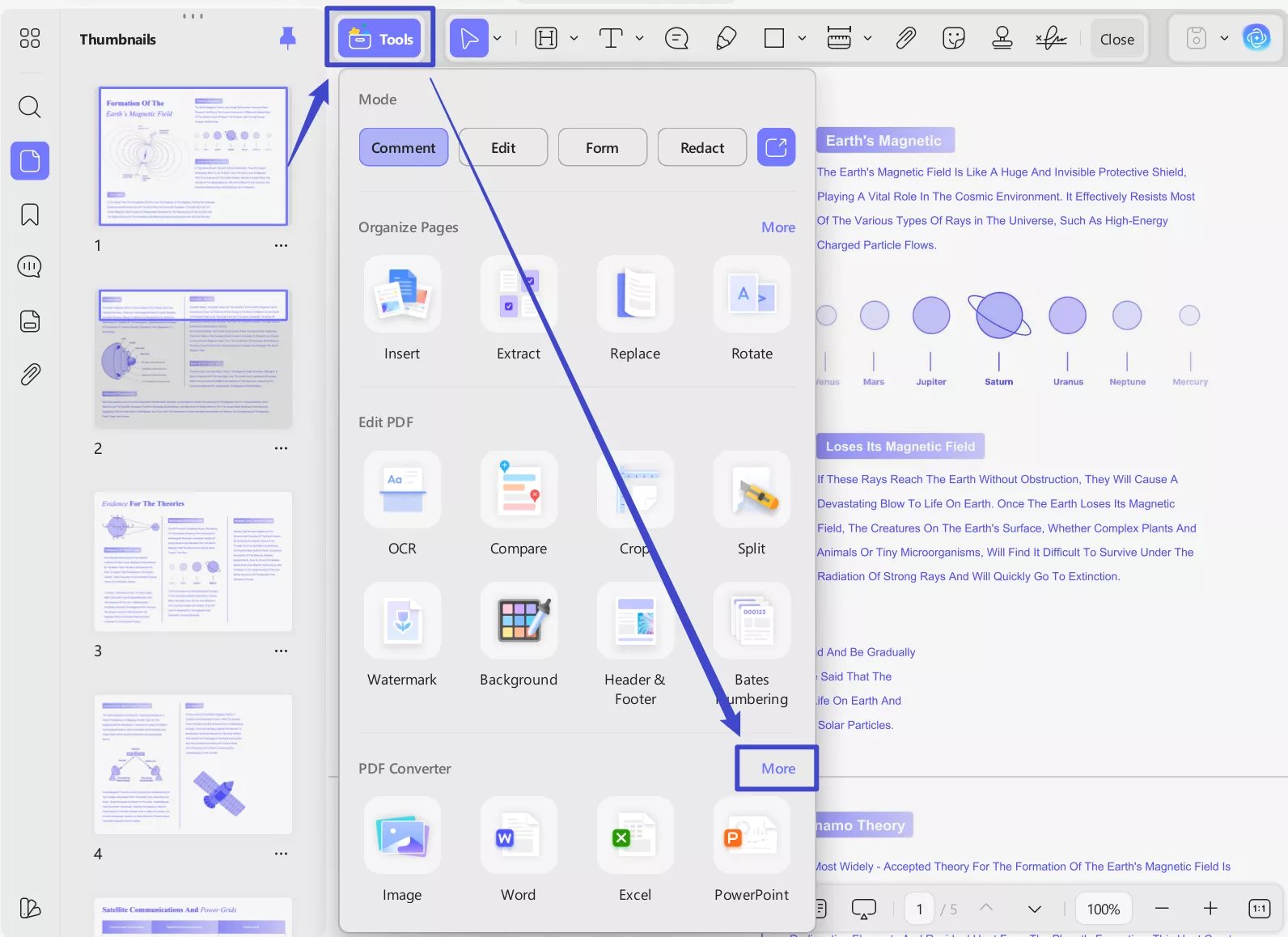
Task: Open the form fields panel icon
Action: tap(30, 321)
